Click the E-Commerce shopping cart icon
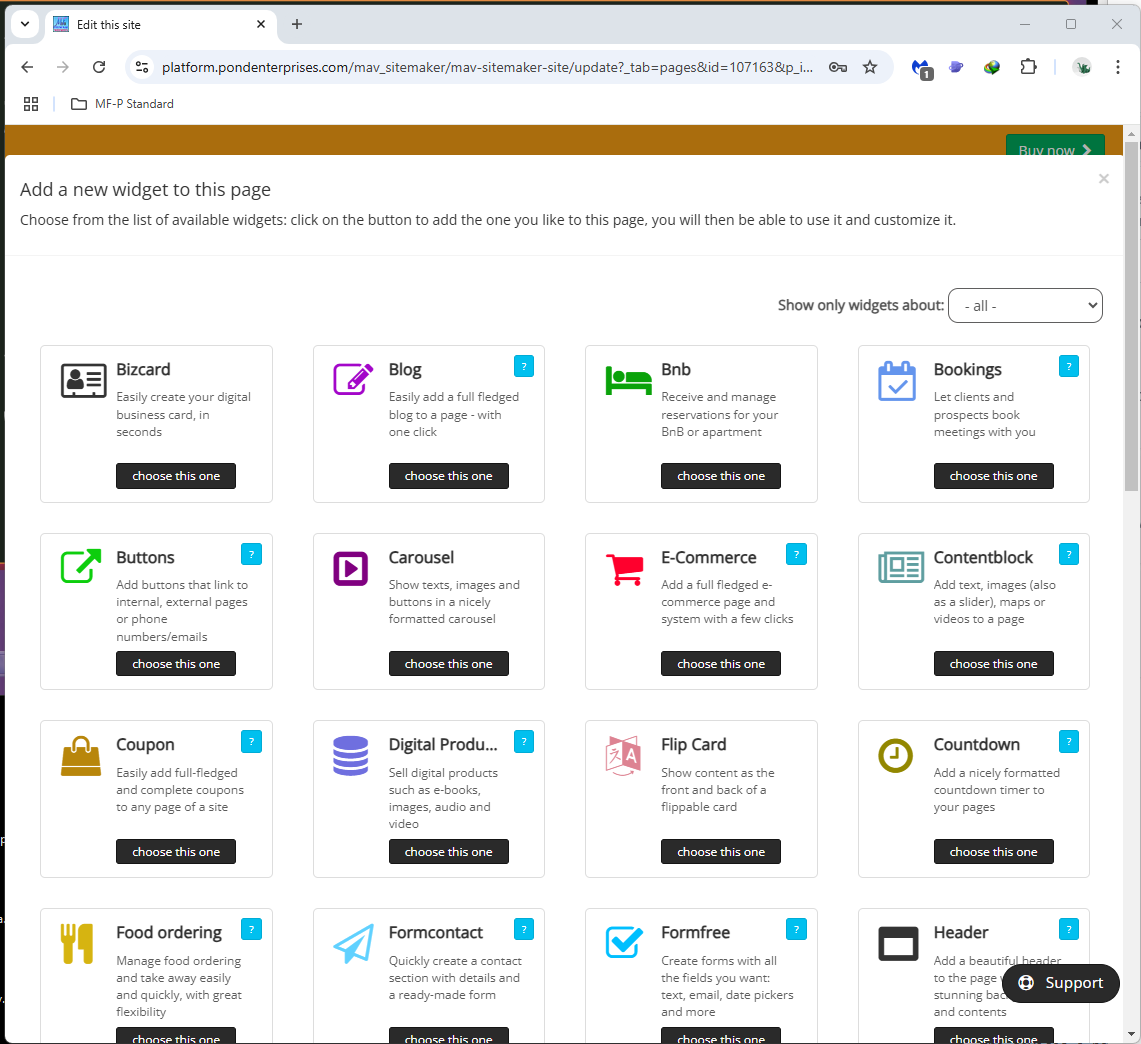The image size is (1141, 1044). click(x=625, y=569)
